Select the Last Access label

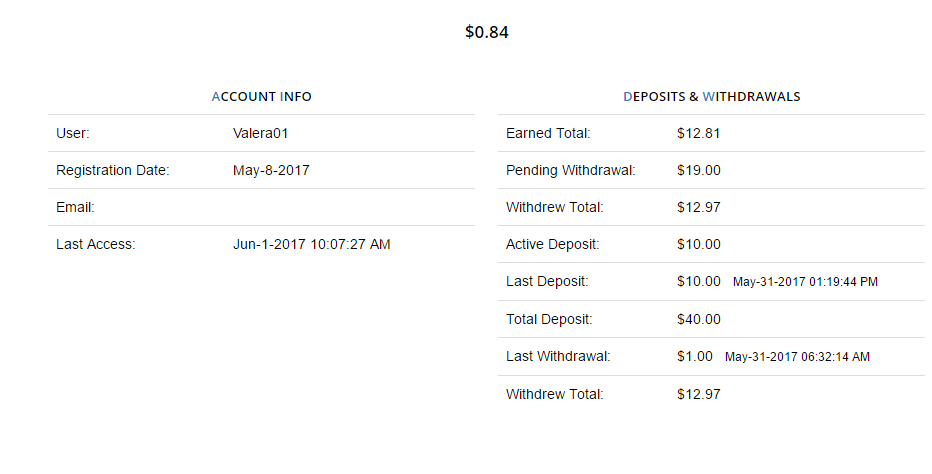click(x=95, y=244)
